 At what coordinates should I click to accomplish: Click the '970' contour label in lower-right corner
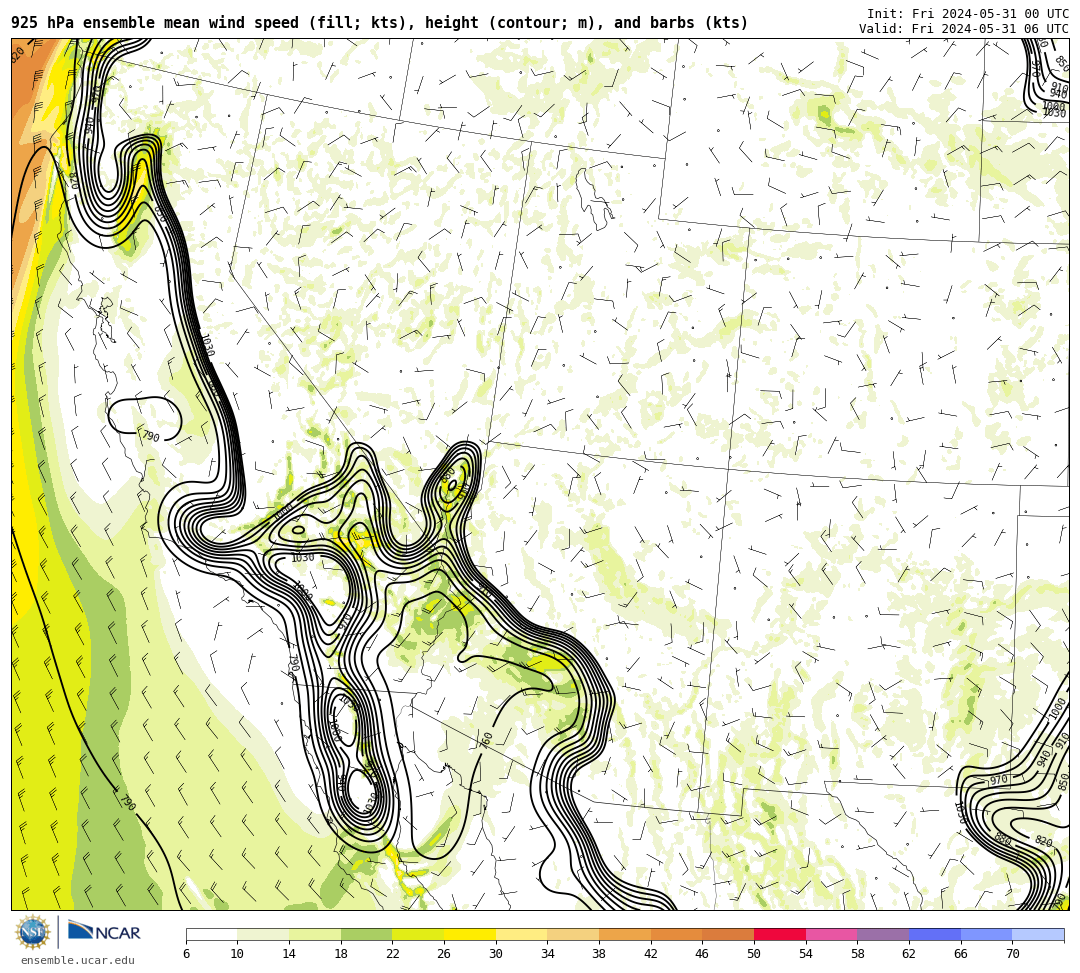coord(999,780)
